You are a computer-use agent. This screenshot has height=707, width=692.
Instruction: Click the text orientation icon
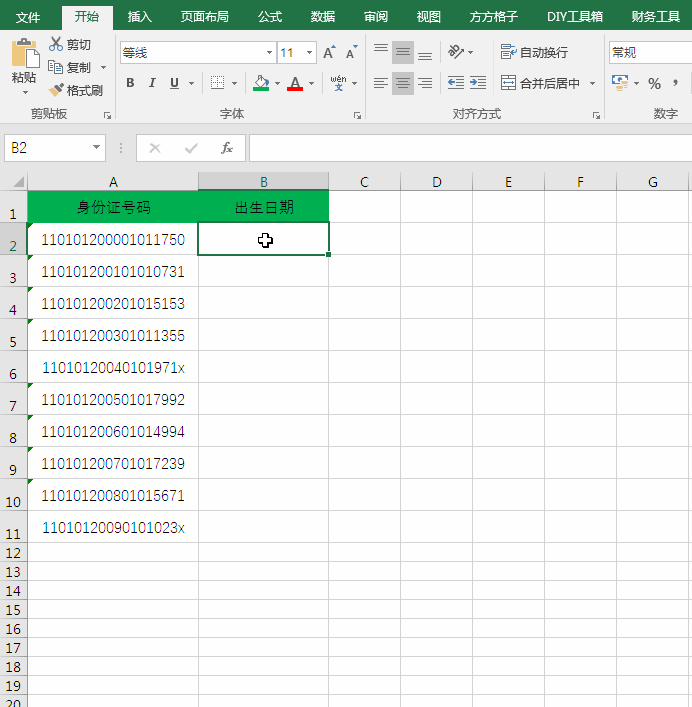coord(456,52)
